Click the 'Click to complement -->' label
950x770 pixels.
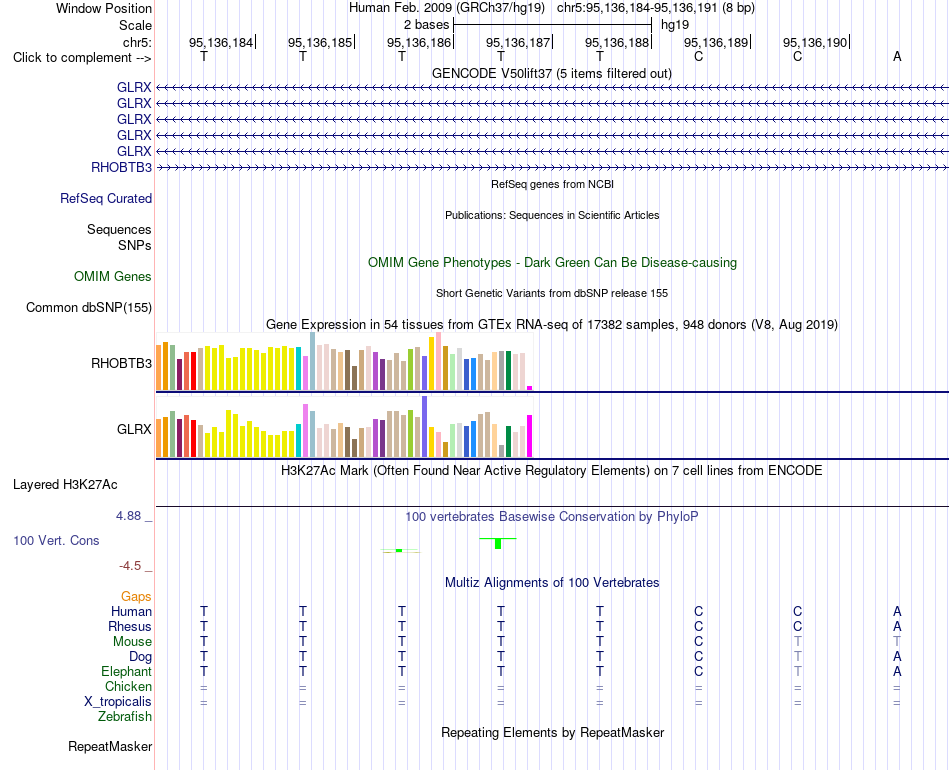(x=82, y=58)
